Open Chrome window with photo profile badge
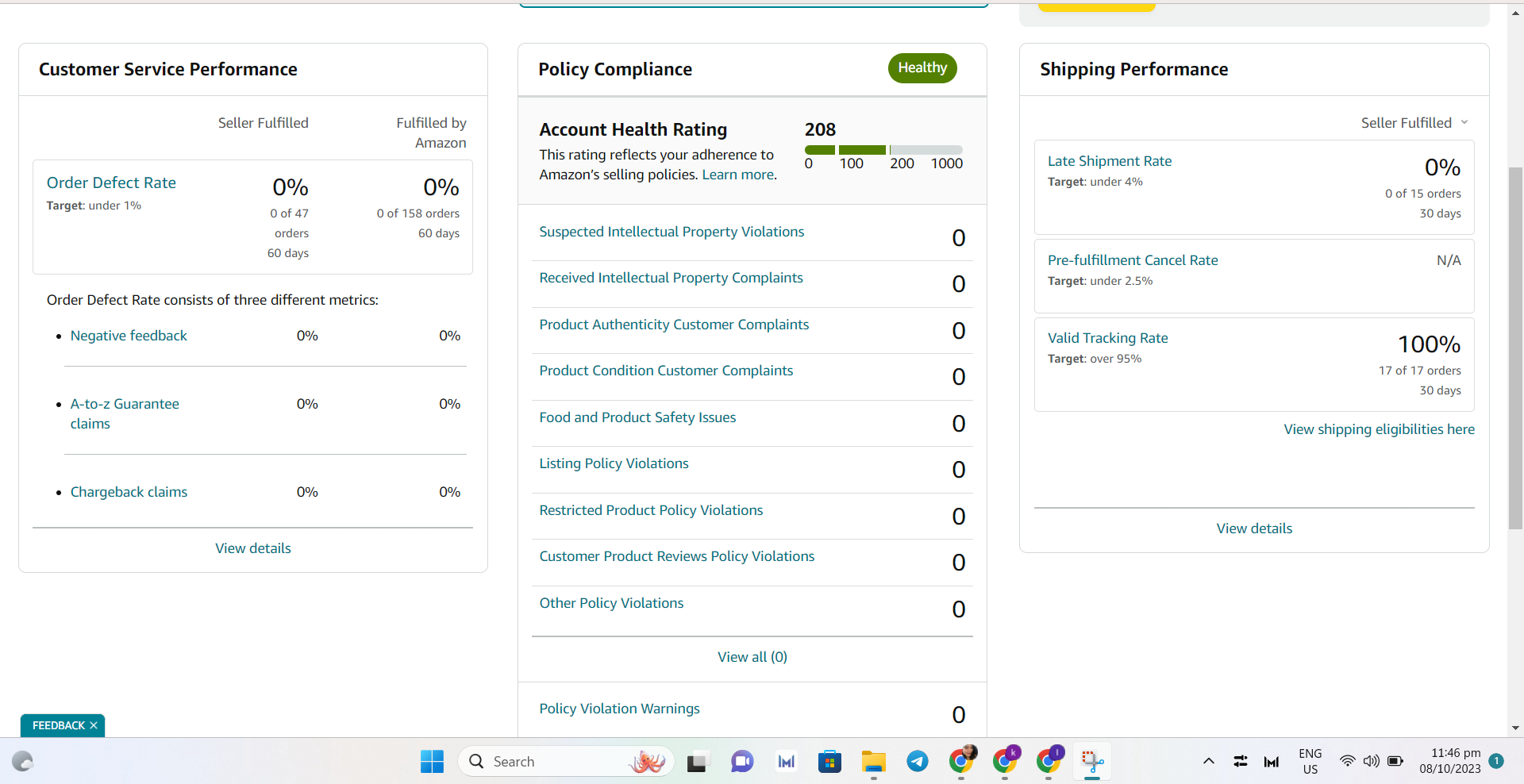Image resolution: width=1524 pixels, height=784 pixels. (962, 761)
